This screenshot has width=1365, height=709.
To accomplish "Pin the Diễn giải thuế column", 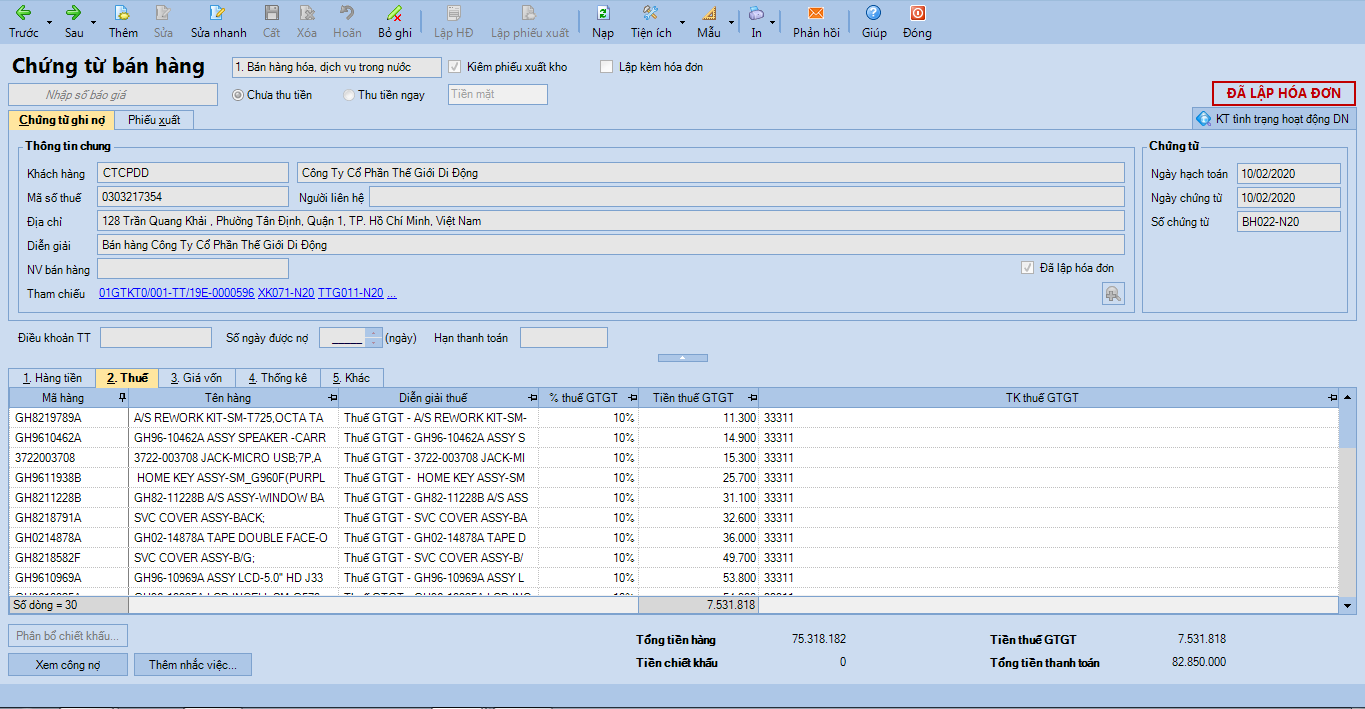I will [532, 398].
